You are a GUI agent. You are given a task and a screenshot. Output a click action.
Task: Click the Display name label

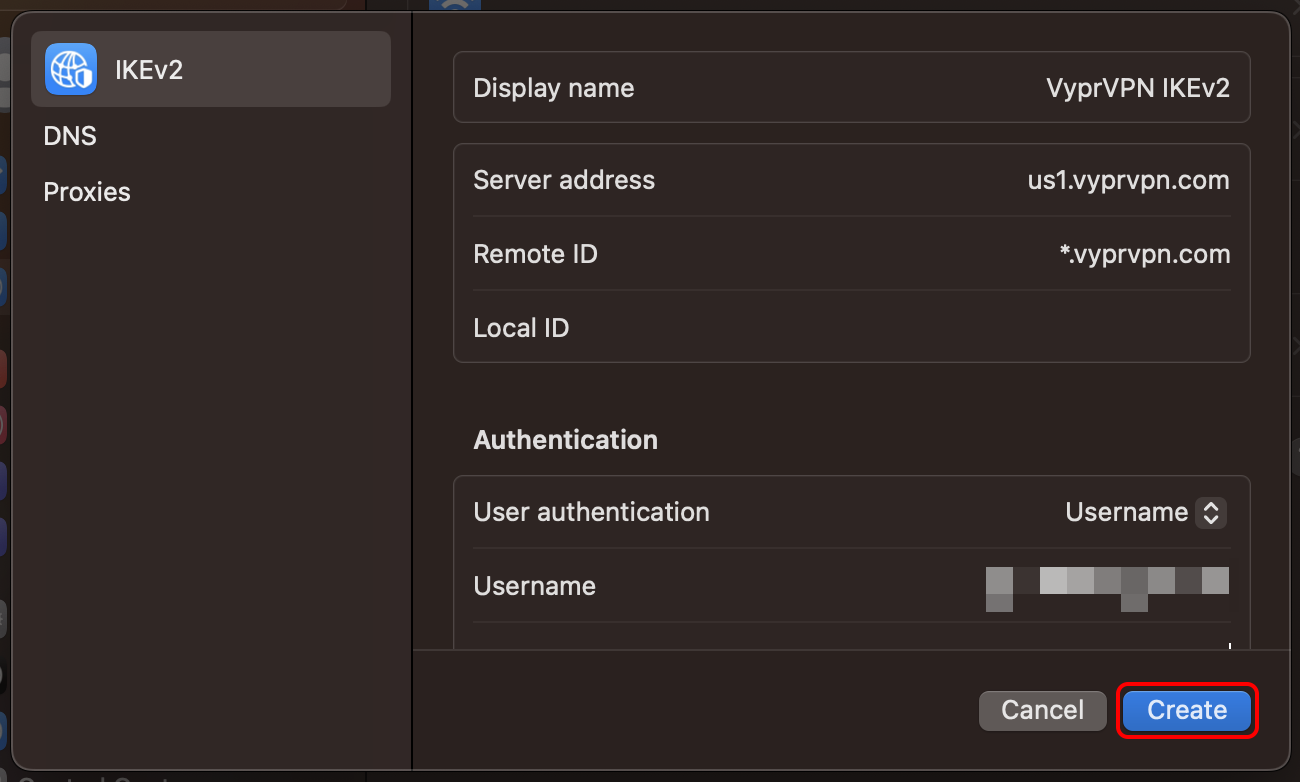554,88
